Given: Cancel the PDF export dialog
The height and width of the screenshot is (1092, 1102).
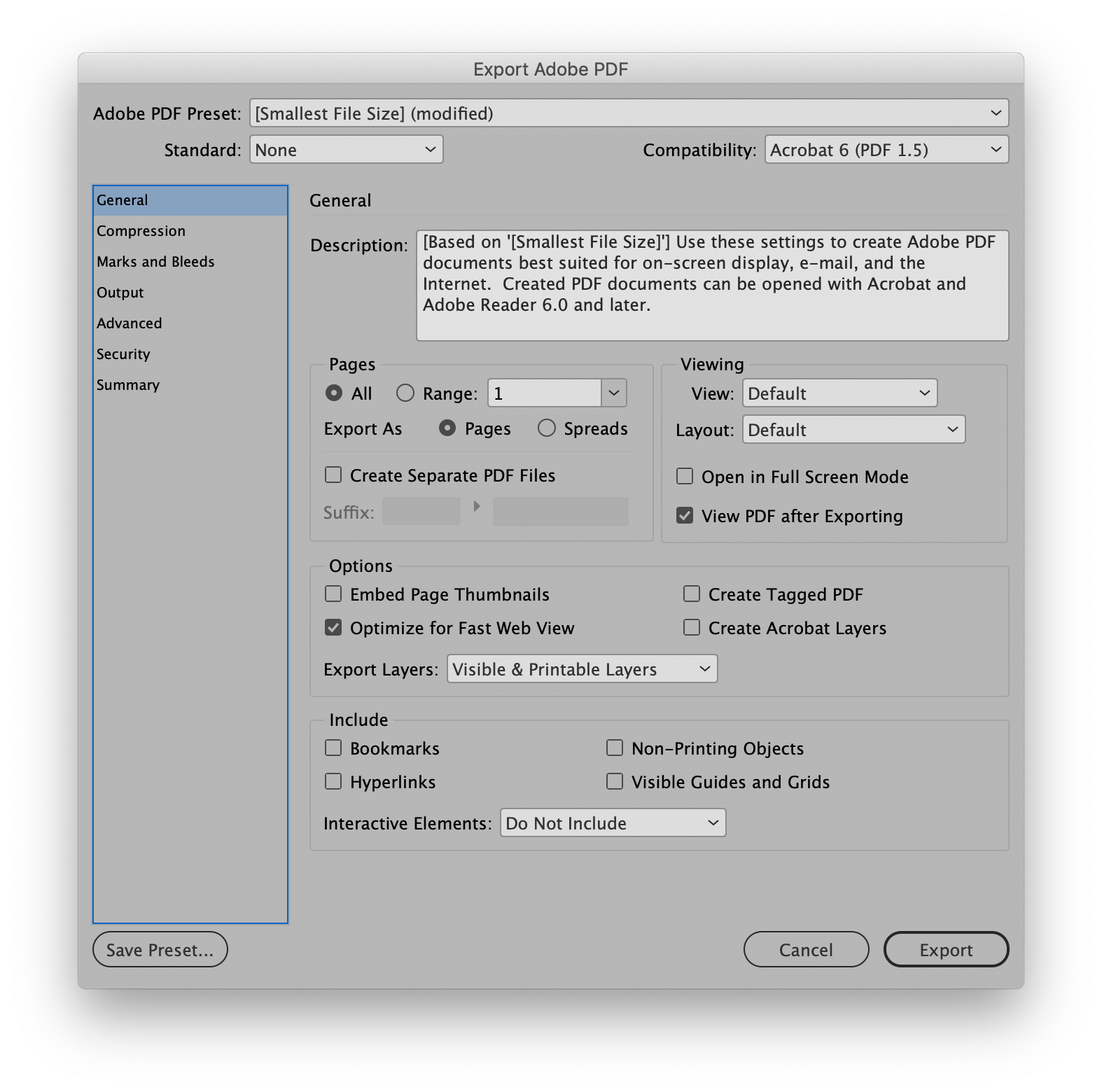Looking at the screenshot, I should coord(807,950).
